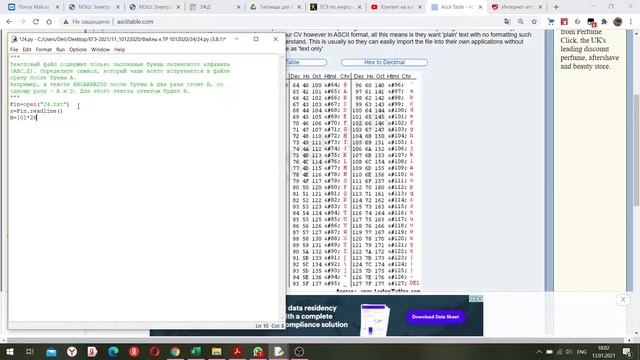Open Adobe Acrobat from taskbar
The width and height of the screenshot is (640, 360).
tap(237, 351)
